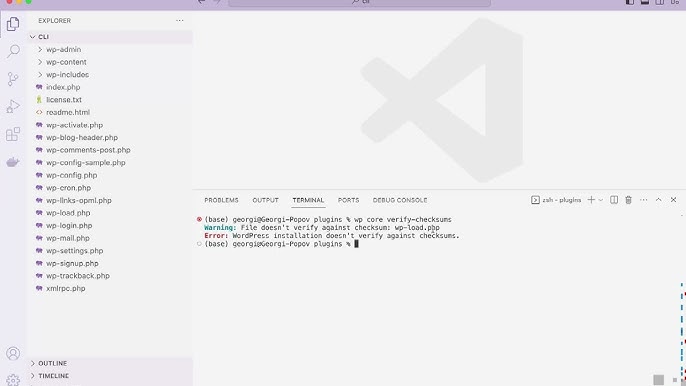Viewport: 686px width, 386px height.
Task: Switch to the PROBLEMS tab
Action: [221, 200]
